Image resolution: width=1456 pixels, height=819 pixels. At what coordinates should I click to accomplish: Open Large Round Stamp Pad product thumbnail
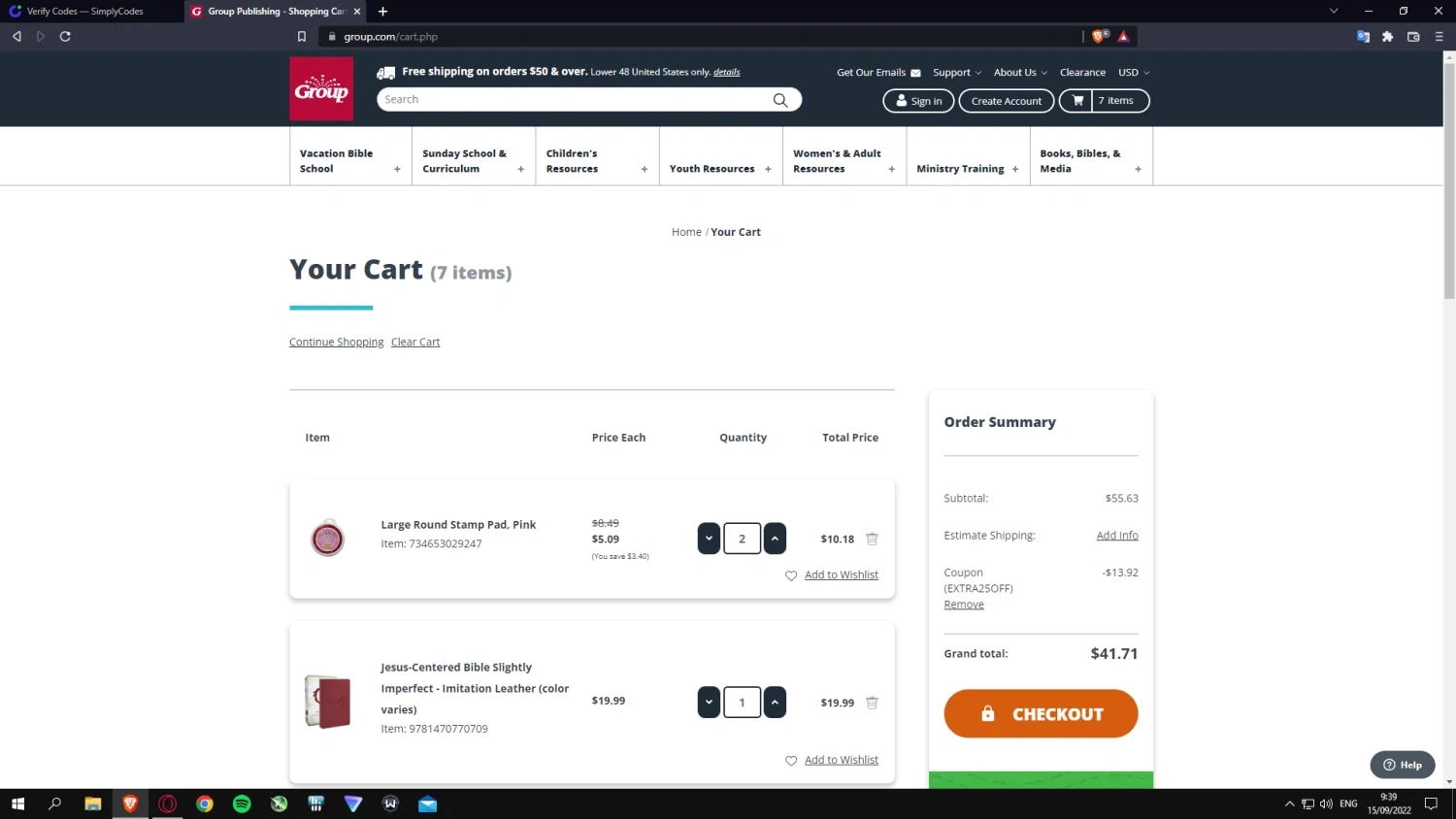[x=328, y=539]
